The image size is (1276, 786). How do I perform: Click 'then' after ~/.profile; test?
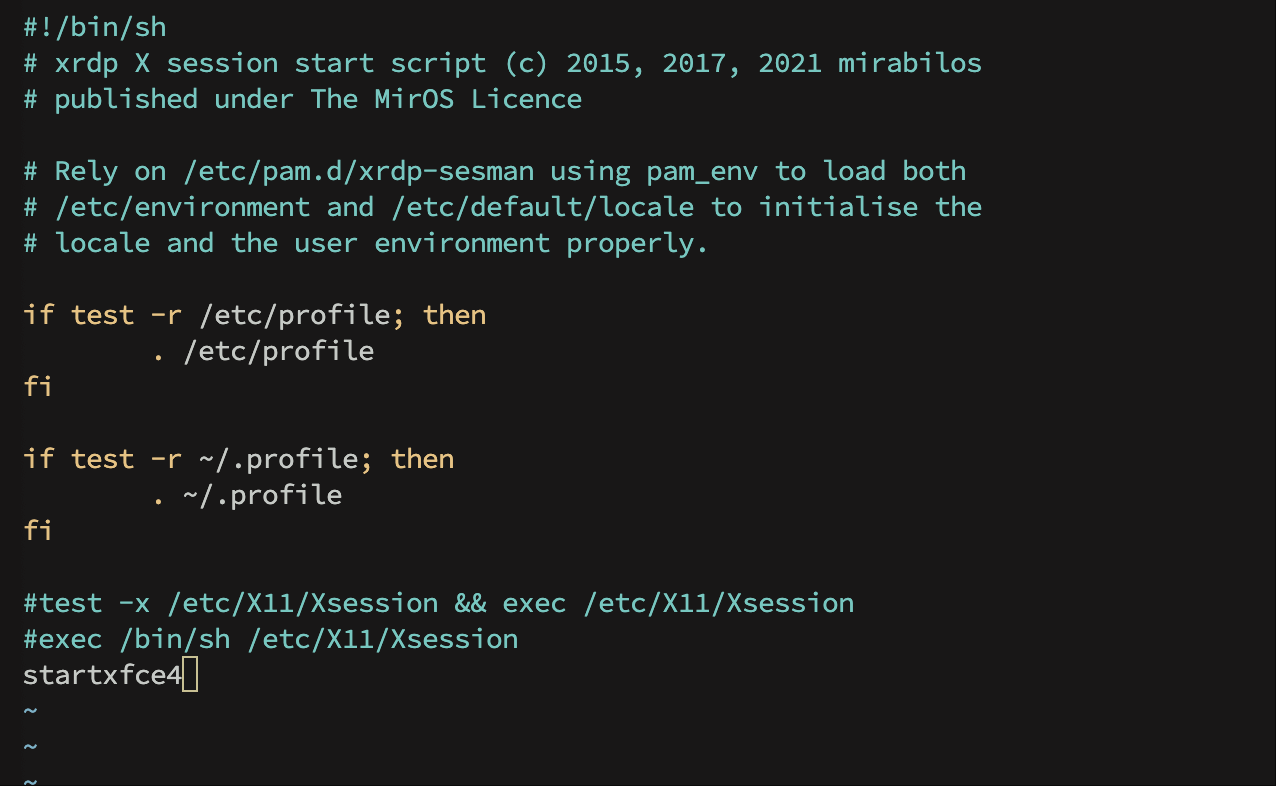coord(422,459)
